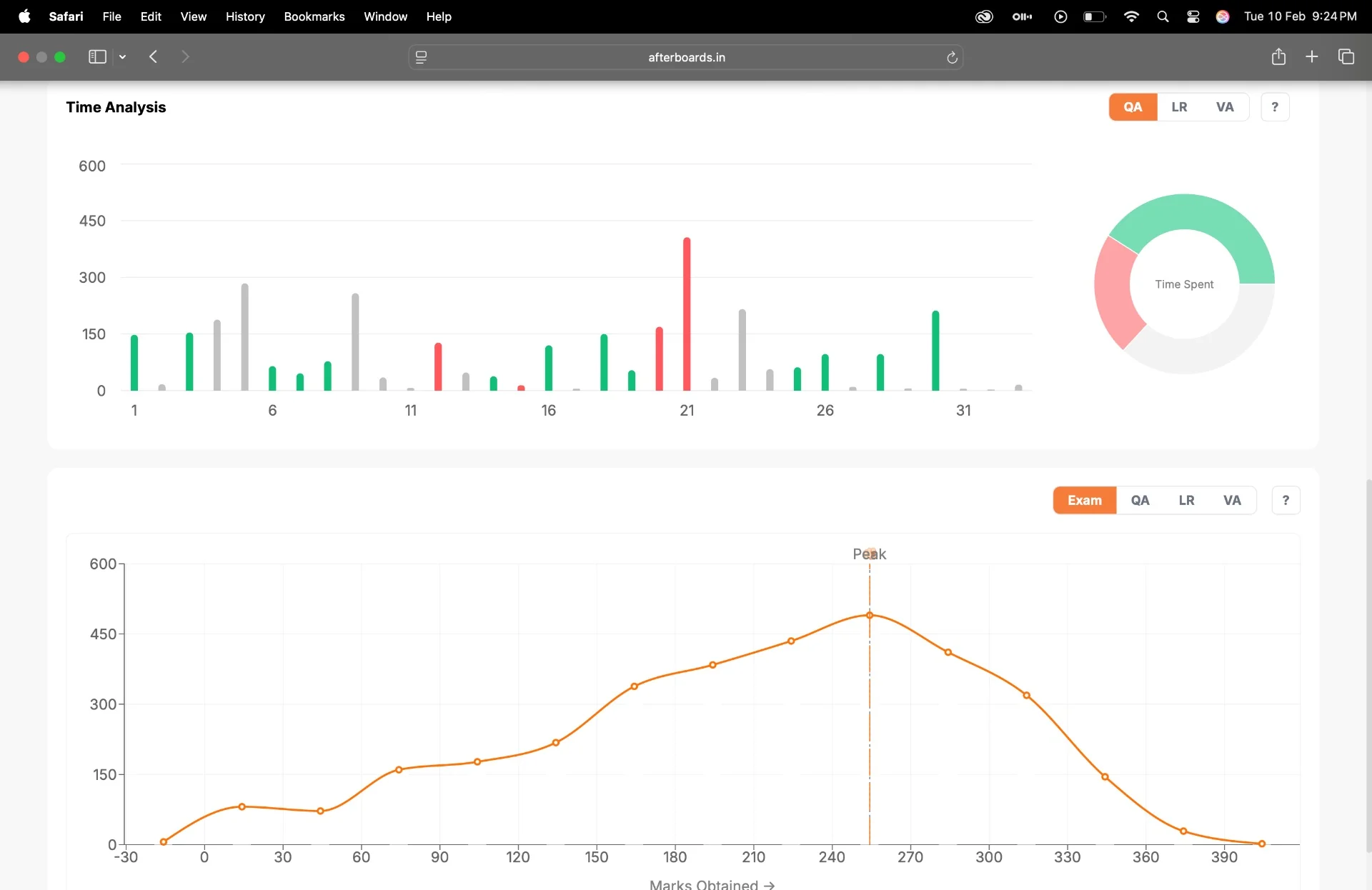Open a new tab with plus icon
This screenshot has height=890, width=1372.
click(x=1311, y=56)
